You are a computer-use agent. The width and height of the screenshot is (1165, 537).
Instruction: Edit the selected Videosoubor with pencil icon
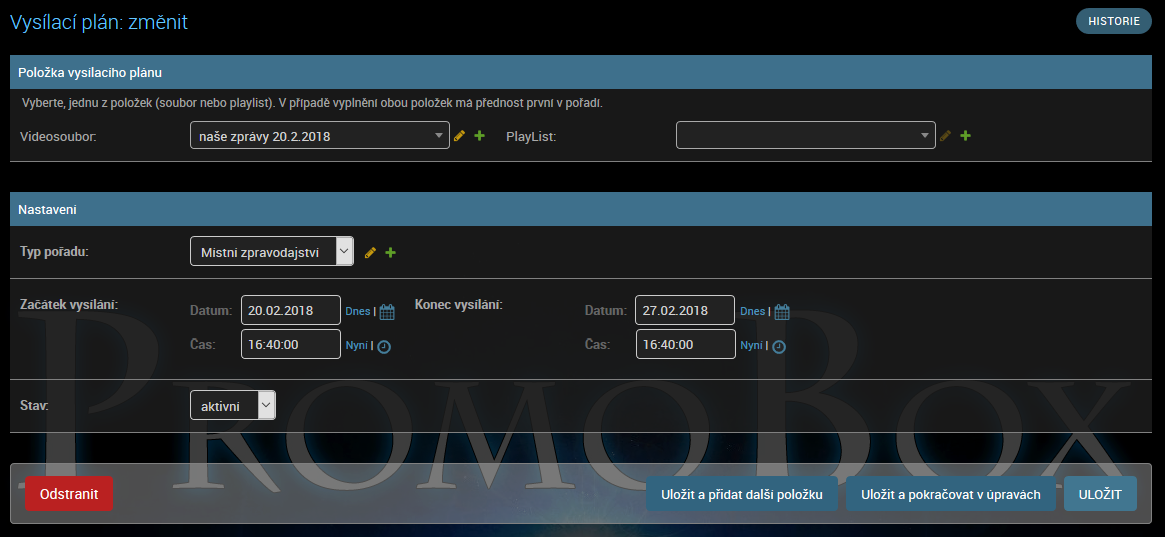pyautogui.click(x=460, y=136)
